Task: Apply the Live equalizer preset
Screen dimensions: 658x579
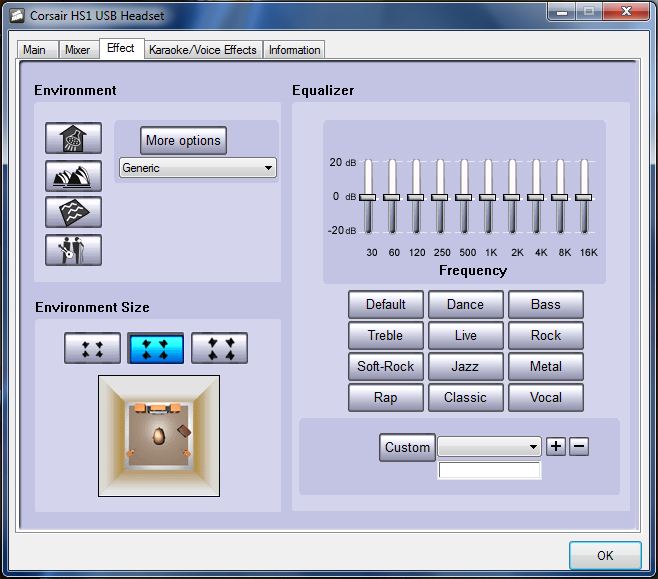Action: (465, 335)
